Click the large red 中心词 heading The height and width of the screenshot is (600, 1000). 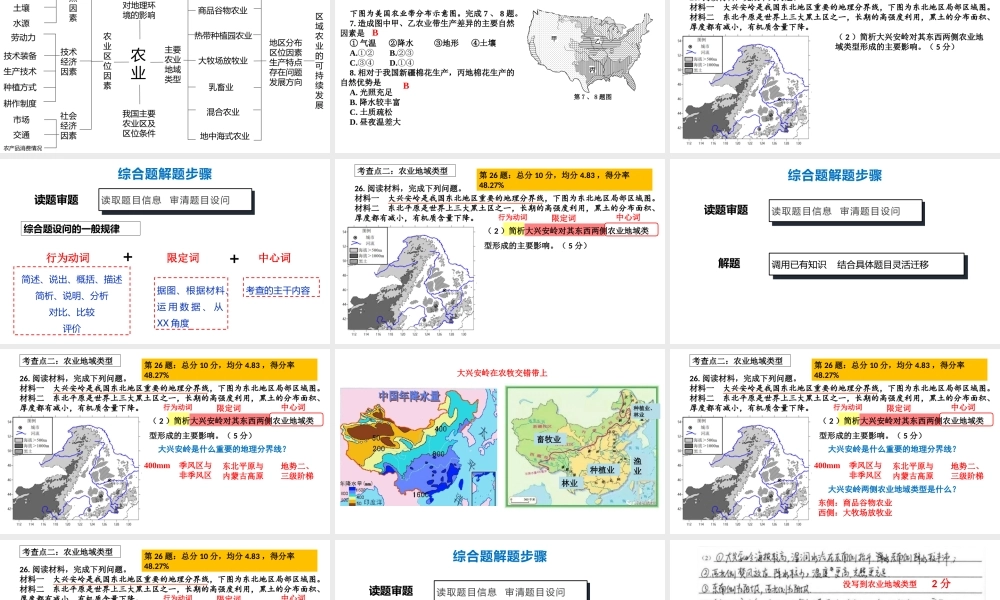274,258
